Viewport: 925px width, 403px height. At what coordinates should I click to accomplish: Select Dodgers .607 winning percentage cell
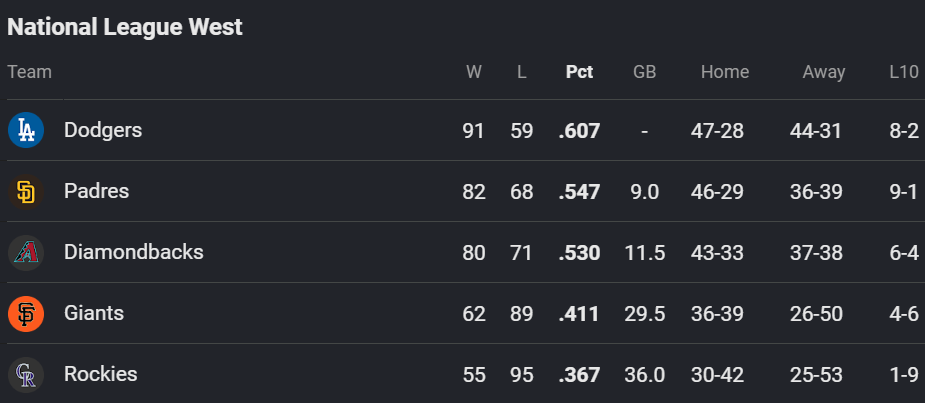(x=579, y=130)
